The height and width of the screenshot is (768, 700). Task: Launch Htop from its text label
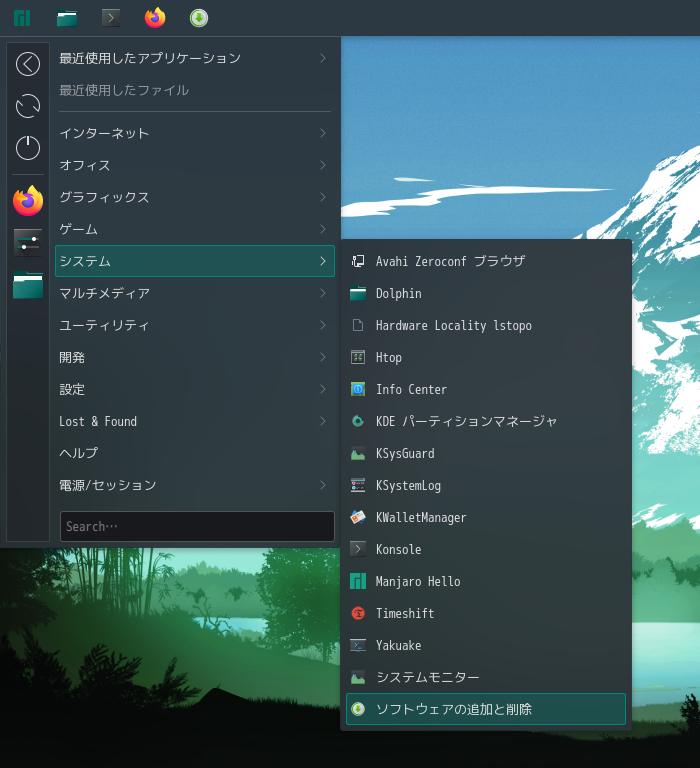[389, 358]
